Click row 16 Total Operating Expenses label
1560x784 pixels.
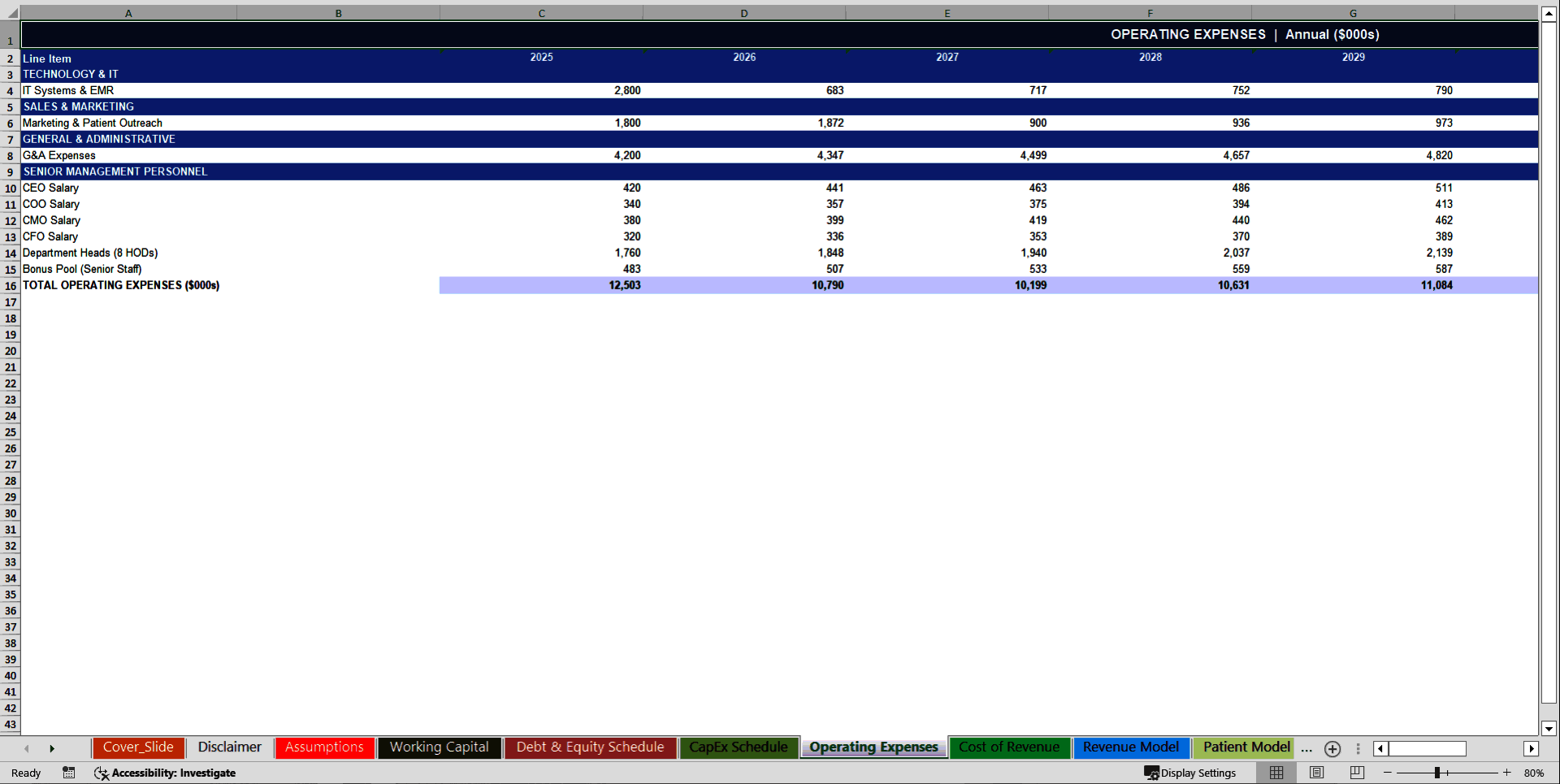pyautogui.click(x=121, y=285)
